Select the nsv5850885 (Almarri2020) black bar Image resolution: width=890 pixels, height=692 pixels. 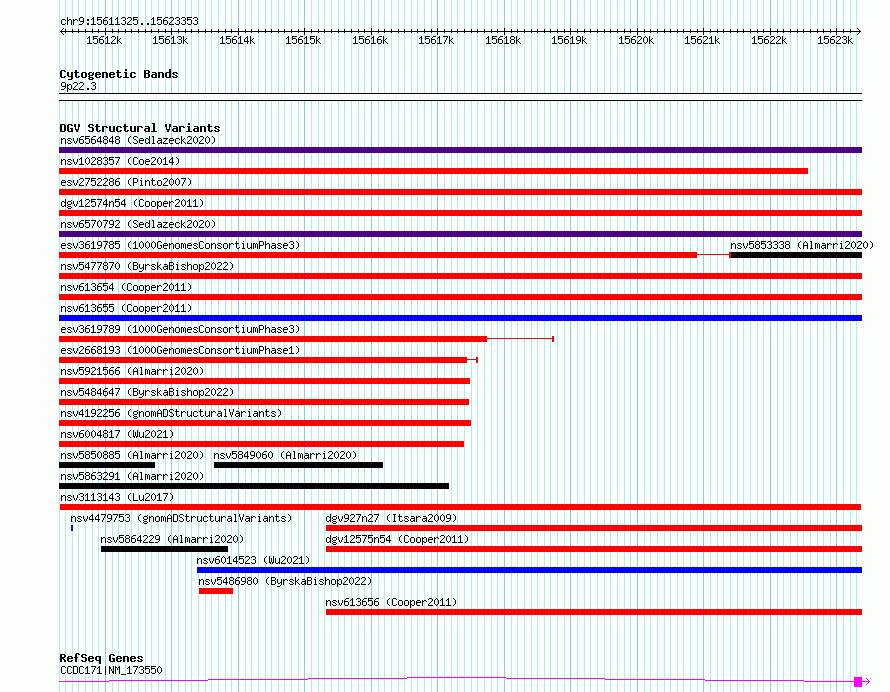coord(107,465)
